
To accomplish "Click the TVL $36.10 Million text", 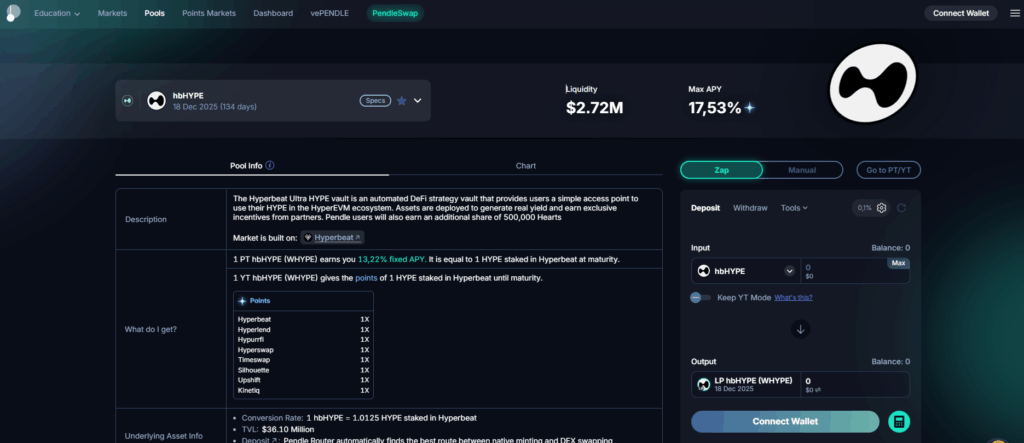I will tap(278, 429).
